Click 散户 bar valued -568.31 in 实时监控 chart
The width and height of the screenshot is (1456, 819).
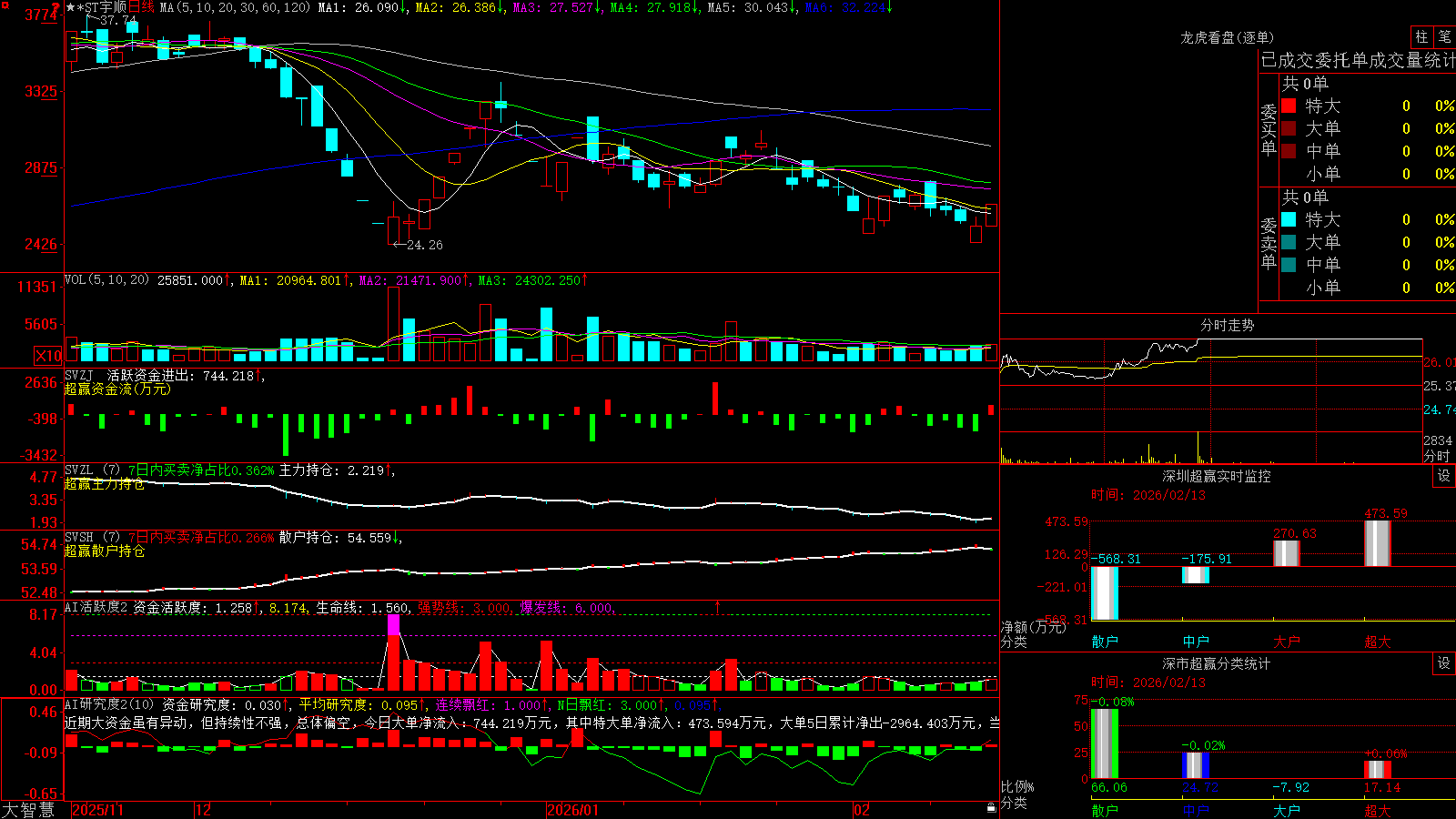(1105, 593)
